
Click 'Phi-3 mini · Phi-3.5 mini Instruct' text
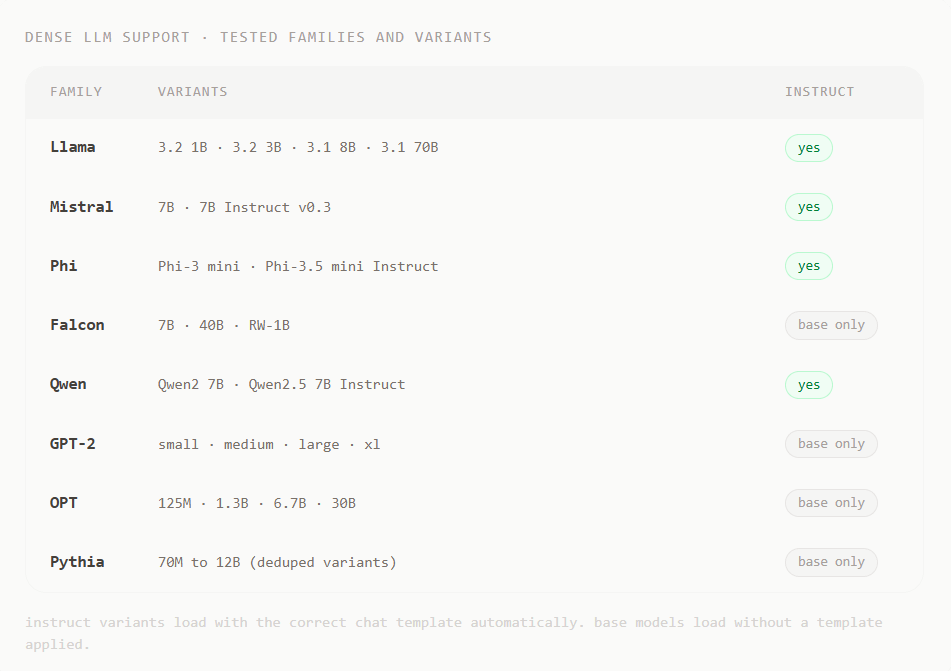coord(298,266)
